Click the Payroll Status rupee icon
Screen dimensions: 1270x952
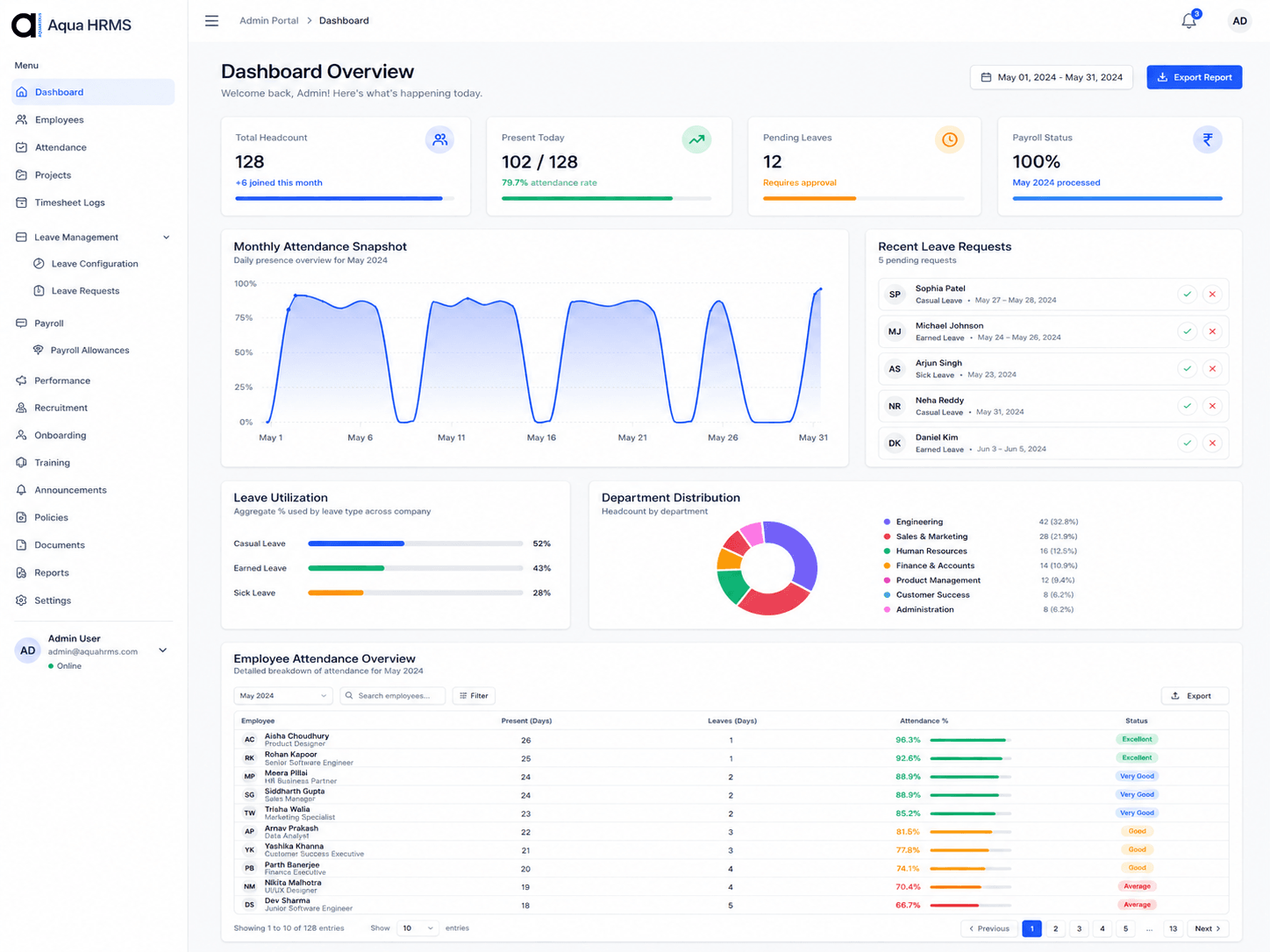[1208, 139]
